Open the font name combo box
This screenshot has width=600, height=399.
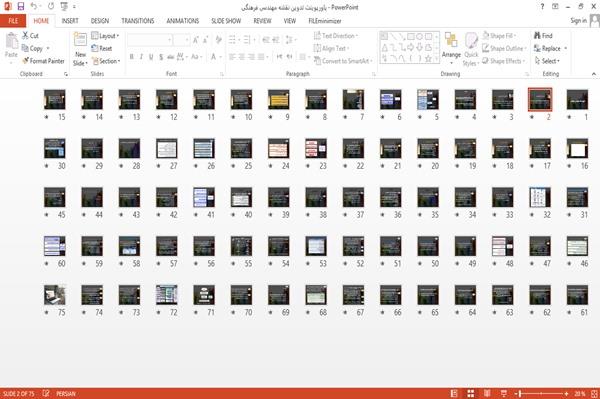pos(150,39)
